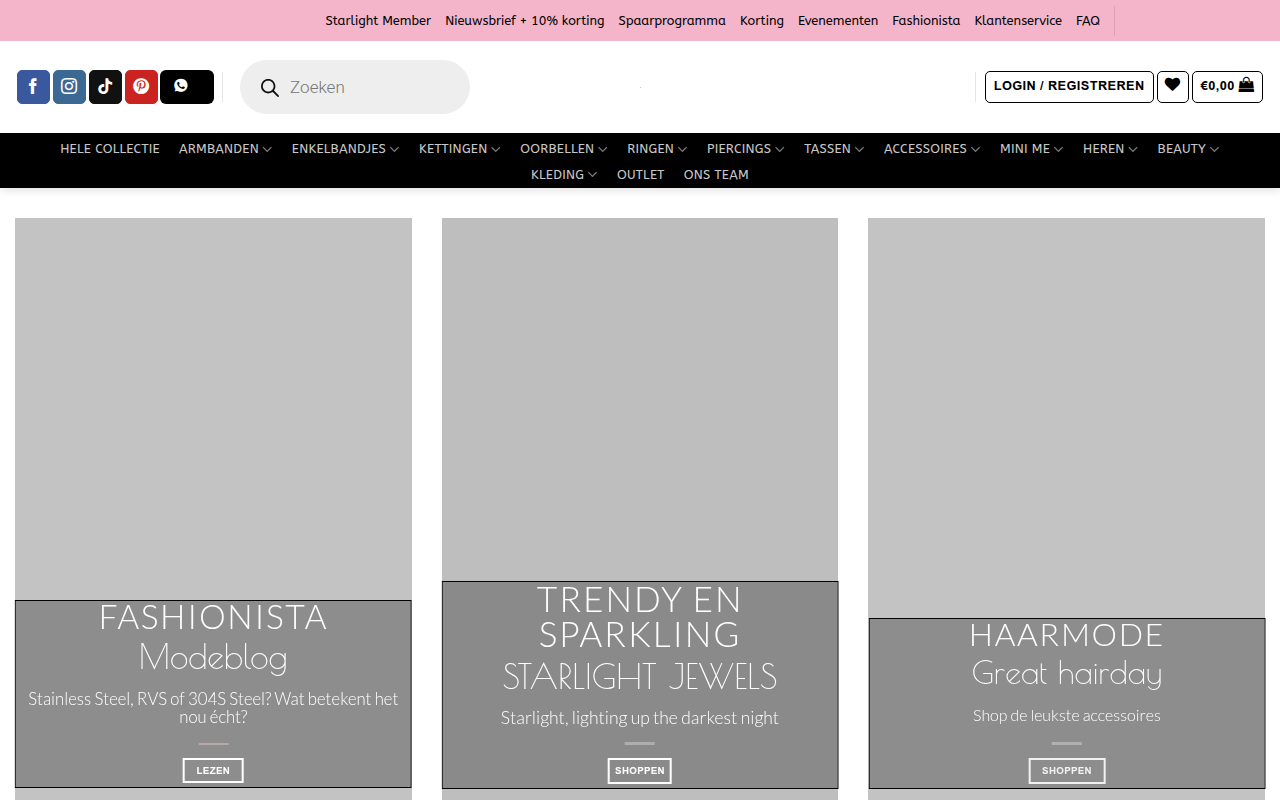Click the LEZEN button under Modeblog
Screen dimensions: 1280x800
pyautogui.click(x=213, y=771)
